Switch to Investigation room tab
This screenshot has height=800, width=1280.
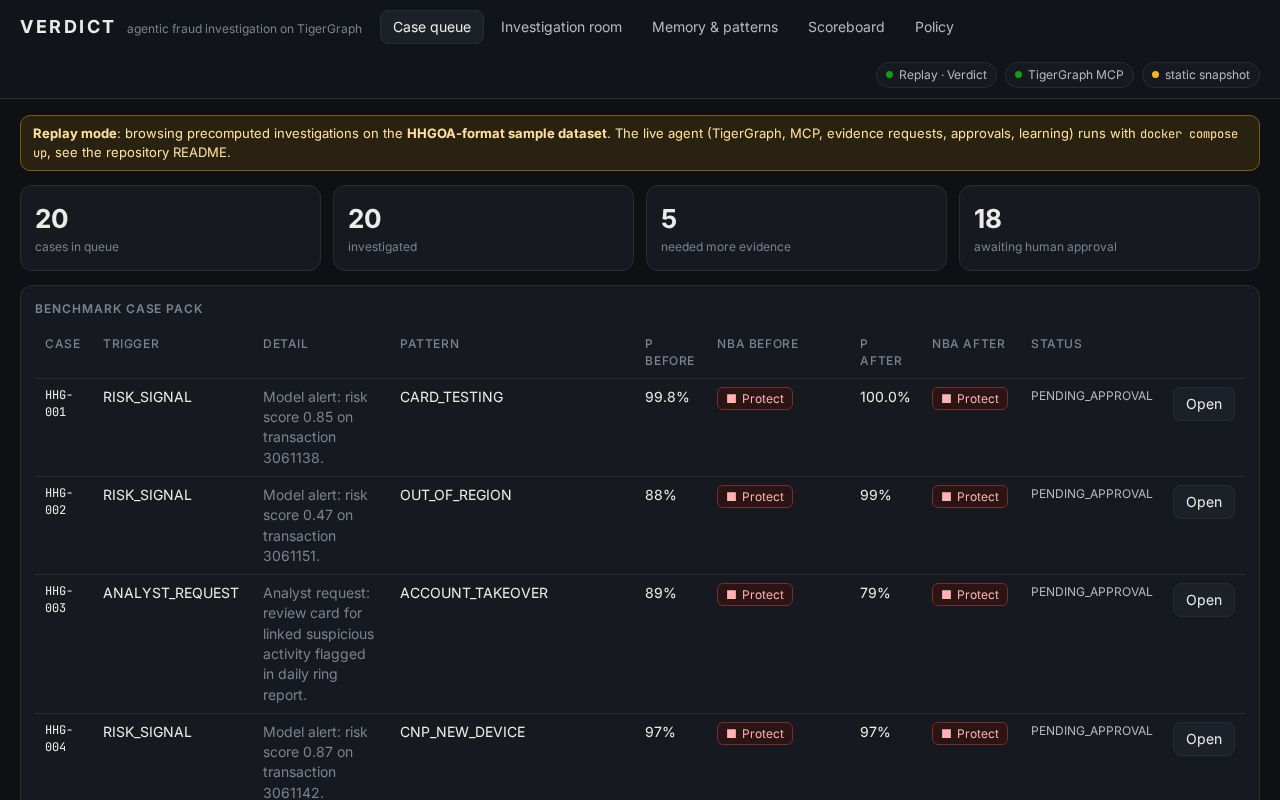(x=561, y=27)
